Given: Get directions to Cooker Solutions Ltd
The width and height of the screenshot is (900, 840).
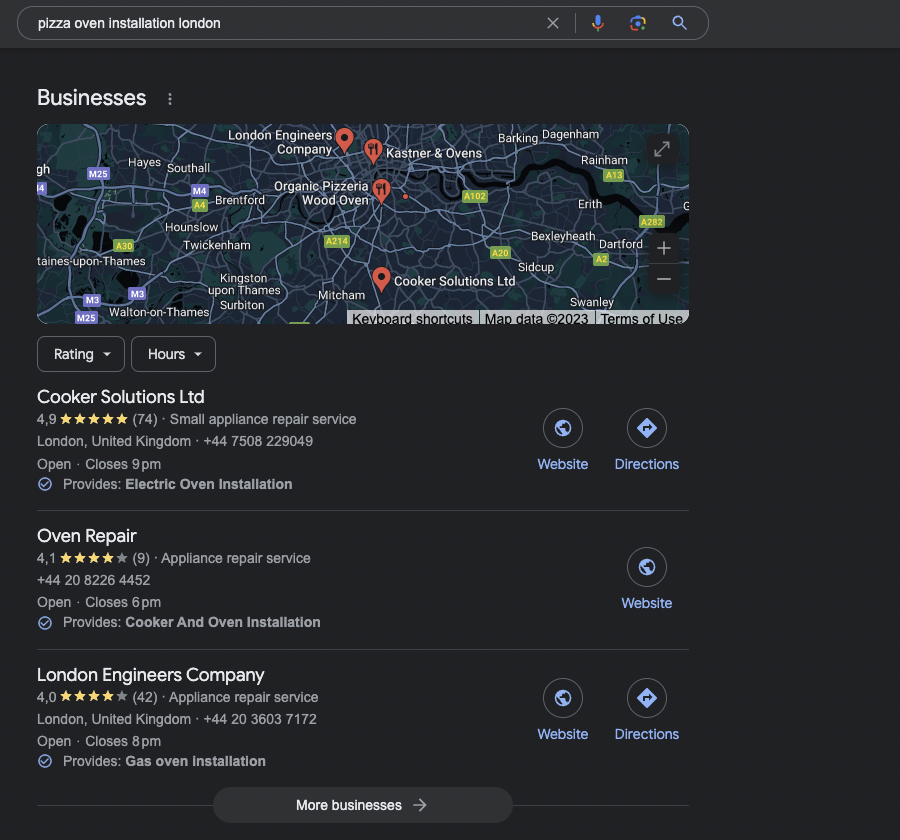Looking at the screenshot, I should click(x=647, y=428).
